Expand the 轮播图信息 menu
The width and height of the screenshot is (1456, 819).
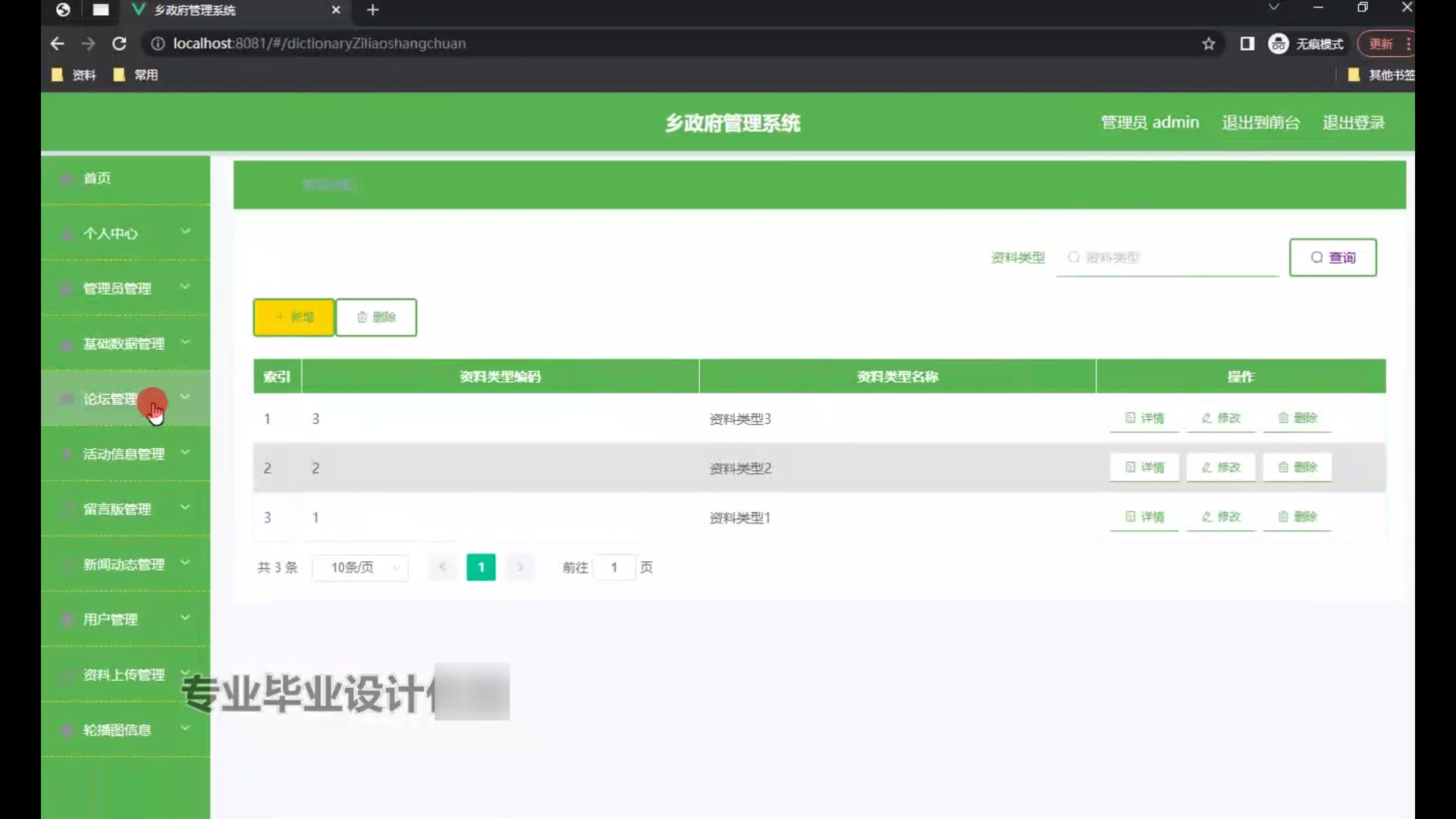point(125,730)
